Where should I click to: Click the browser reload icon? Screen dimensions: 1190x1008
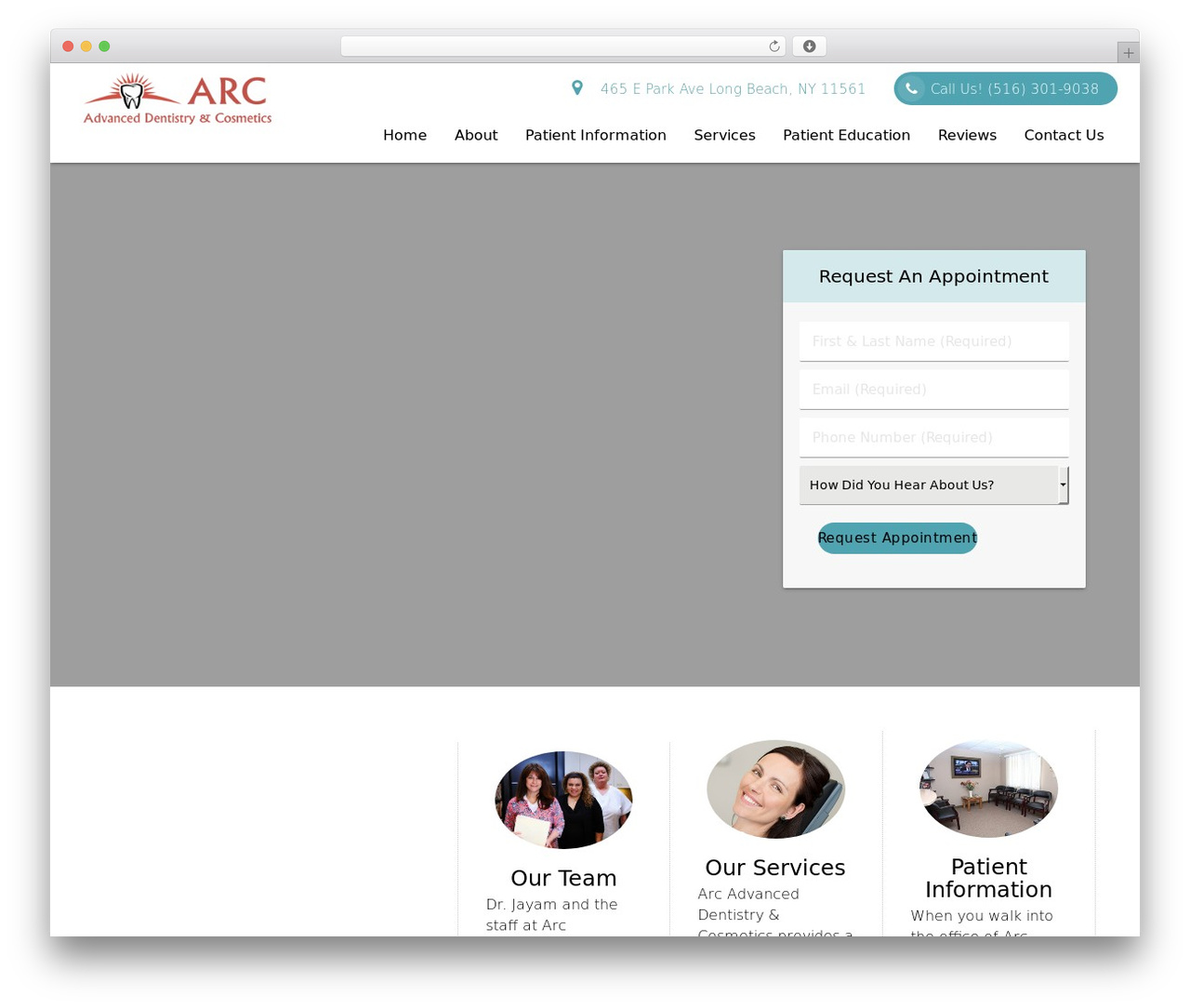pyautogui.click(x=773, y=46)
